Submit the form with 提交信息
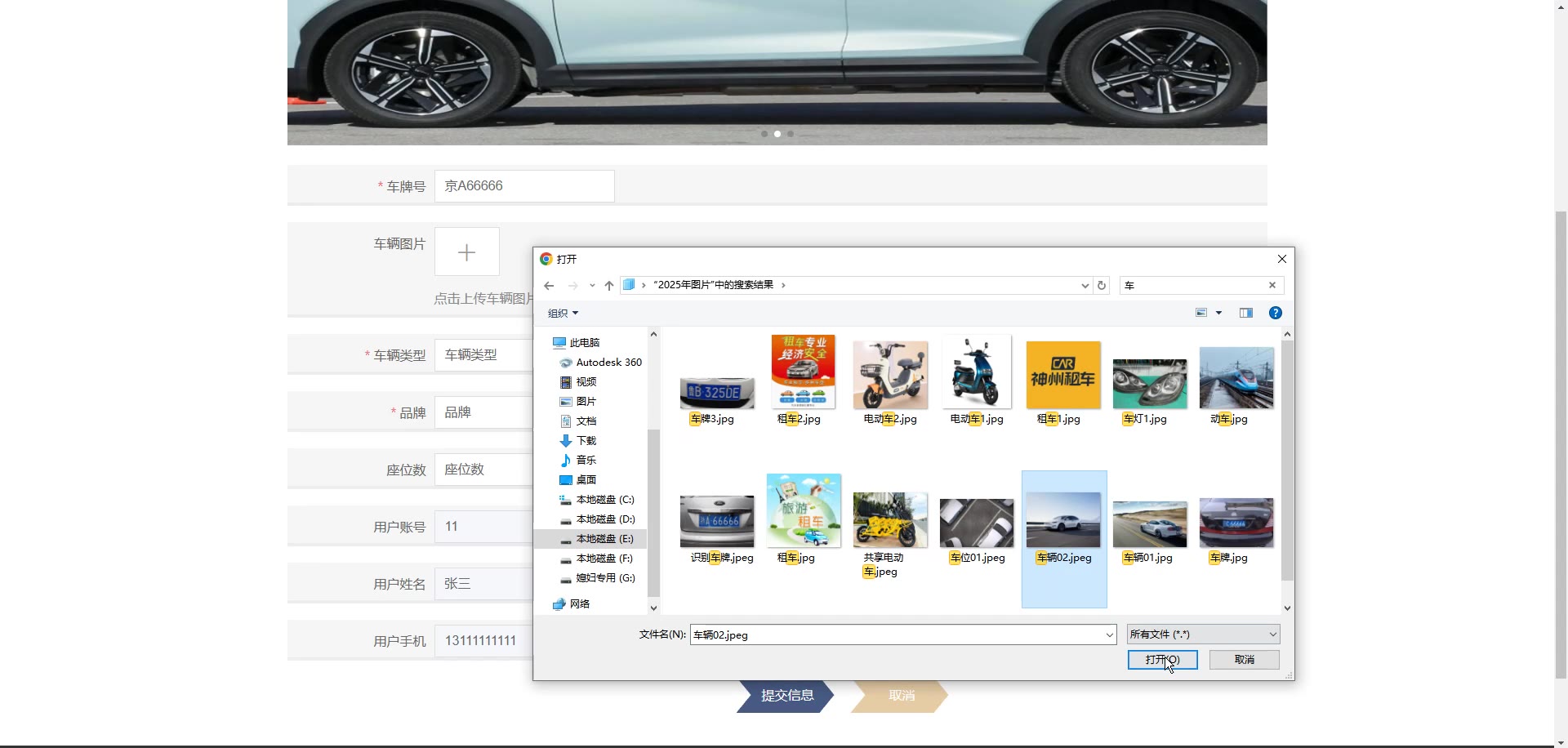The width and height of the screenshot is (1568, 748). coord(786,696)
